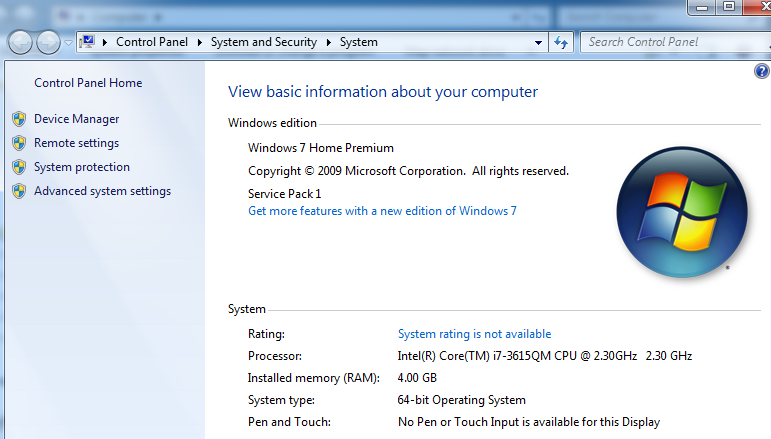The height and width of the screenshot is (439, 771).
Task: Click the Windows edition section heading
Action: click(x=272, y=123)
